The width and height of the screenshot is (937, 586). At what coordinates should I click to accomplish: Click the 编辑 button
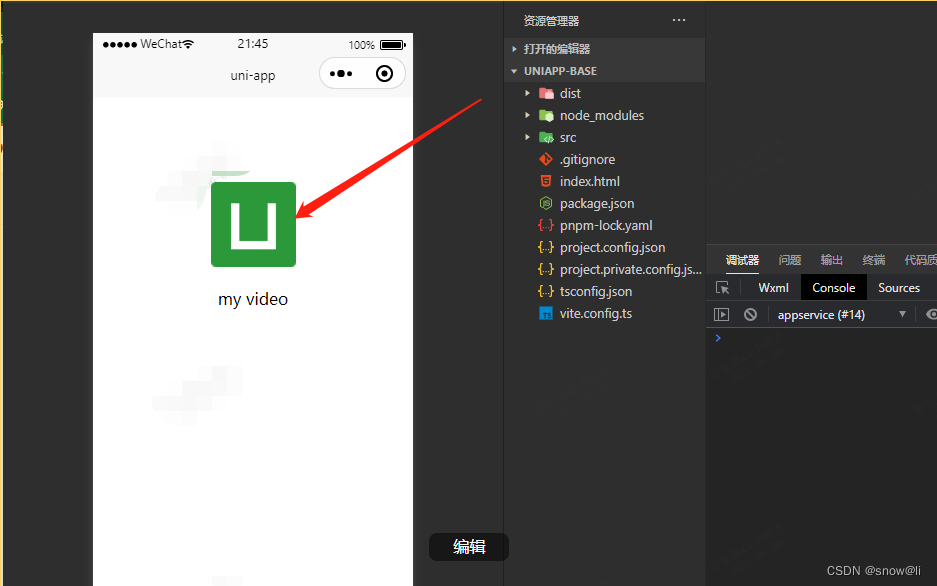click(x=469, y=547)
